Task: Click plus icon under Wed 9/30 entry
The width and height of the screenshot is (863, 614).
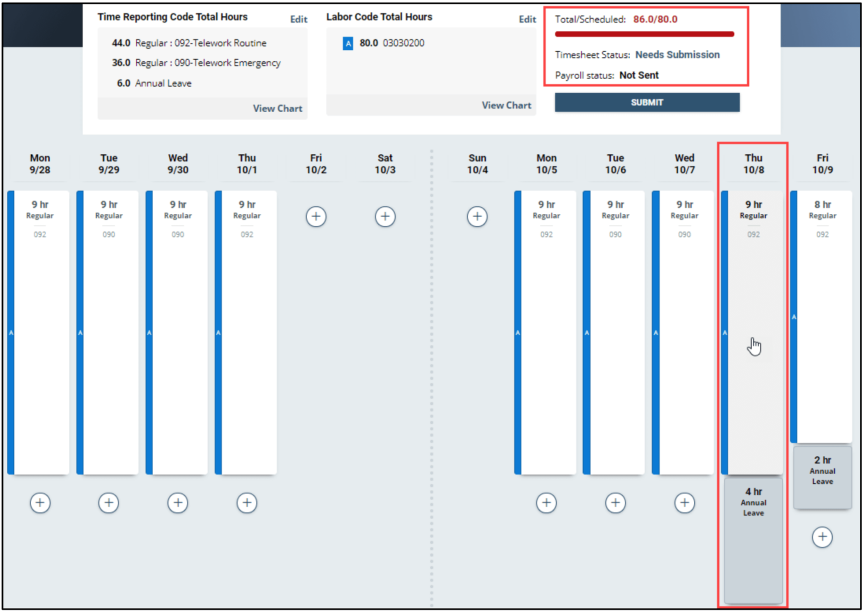Action: click(x=178, y=503)
